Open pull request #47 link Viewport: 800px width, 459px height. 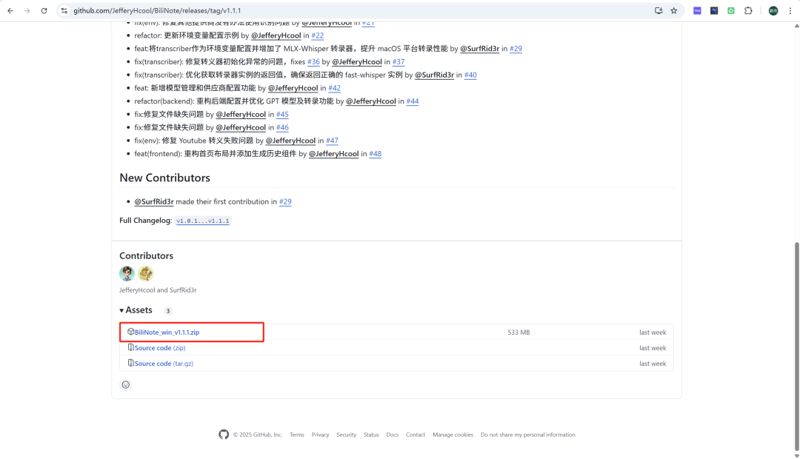[x=332, y=141]
